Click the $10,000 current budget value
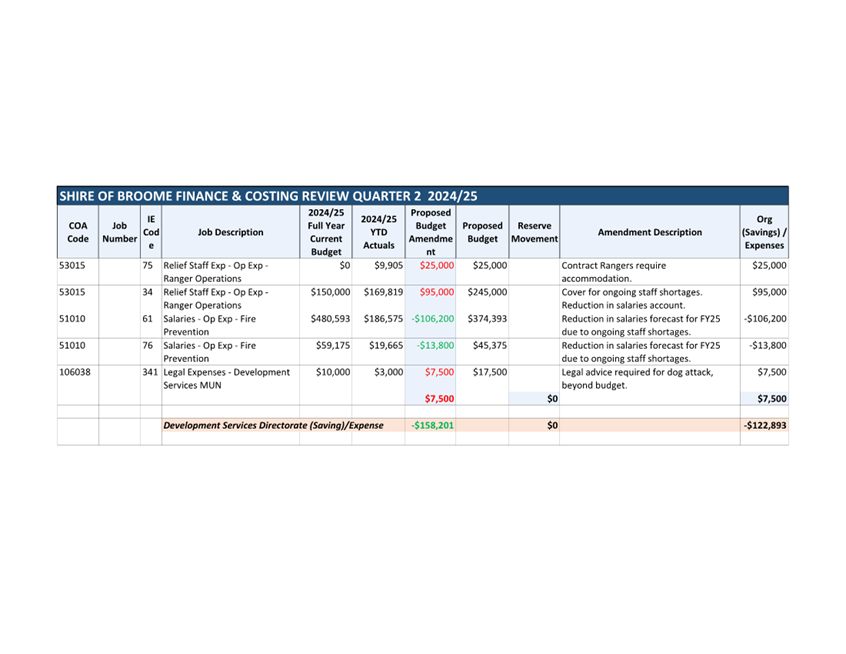Viewport: 846px width, 654px height. pos(333,372)
